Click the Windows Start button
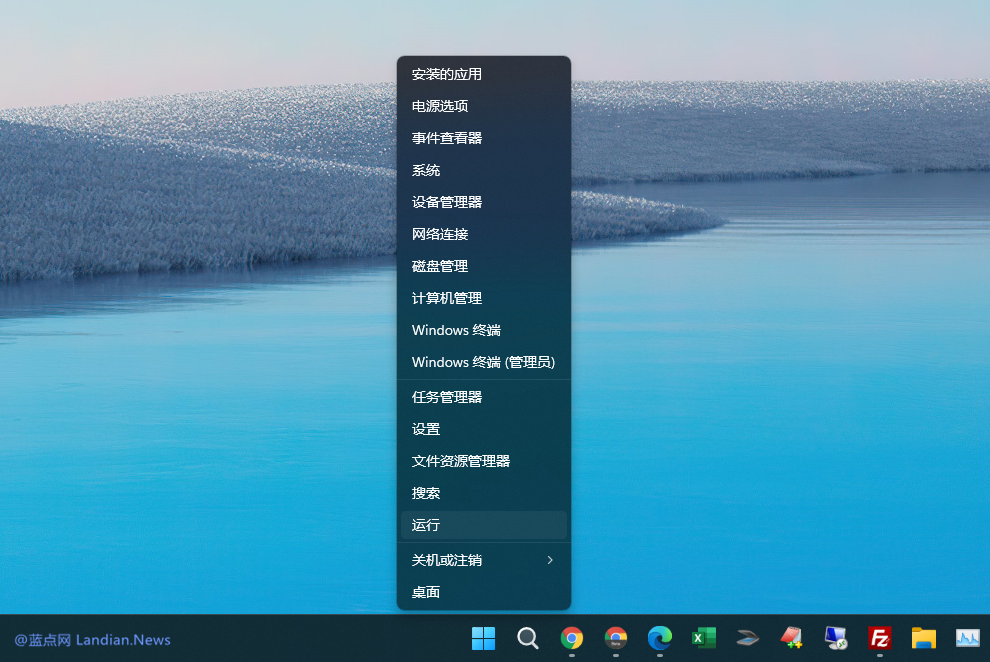Viewport: 990px width, 662px height. pyautogui.click(x=483, y=638)
